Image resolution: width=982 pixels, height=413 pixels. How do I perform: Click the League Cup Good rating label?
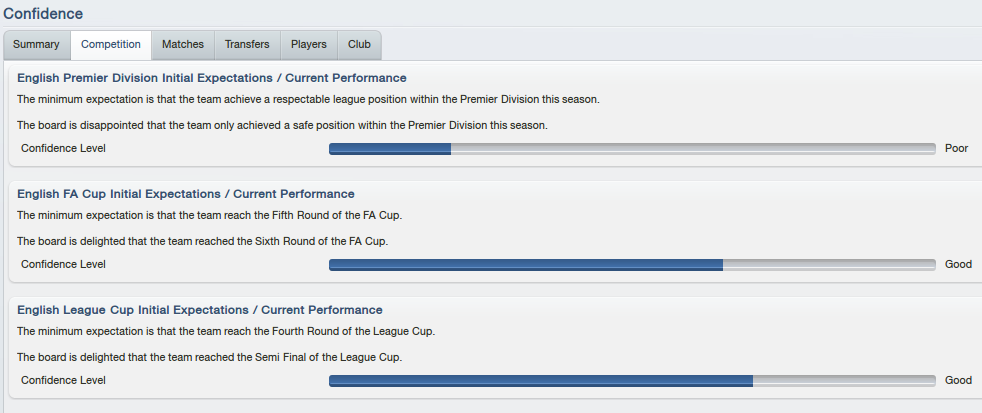(x=958, y=380)
